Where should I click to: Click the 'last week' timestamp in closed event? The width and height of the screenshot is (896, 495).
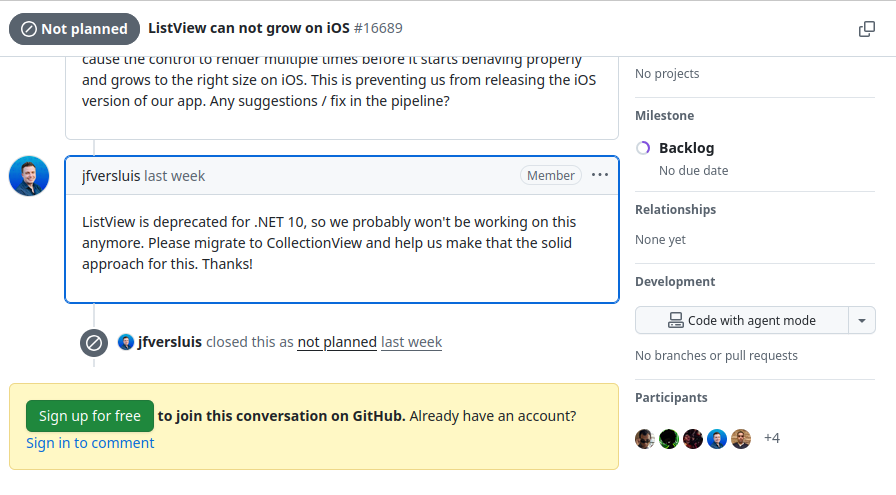pyautogui.click(x=411, y=342)
